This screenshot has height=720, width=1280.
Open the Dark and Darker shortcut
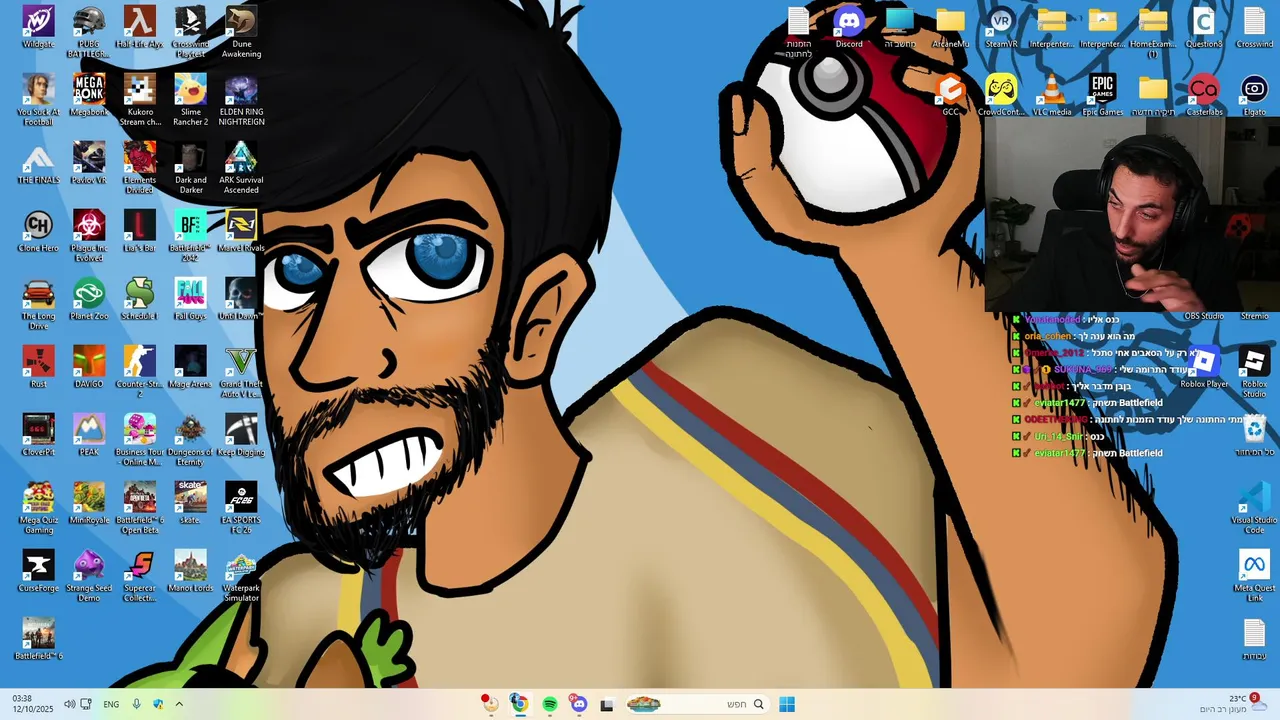tap(190, 167)
